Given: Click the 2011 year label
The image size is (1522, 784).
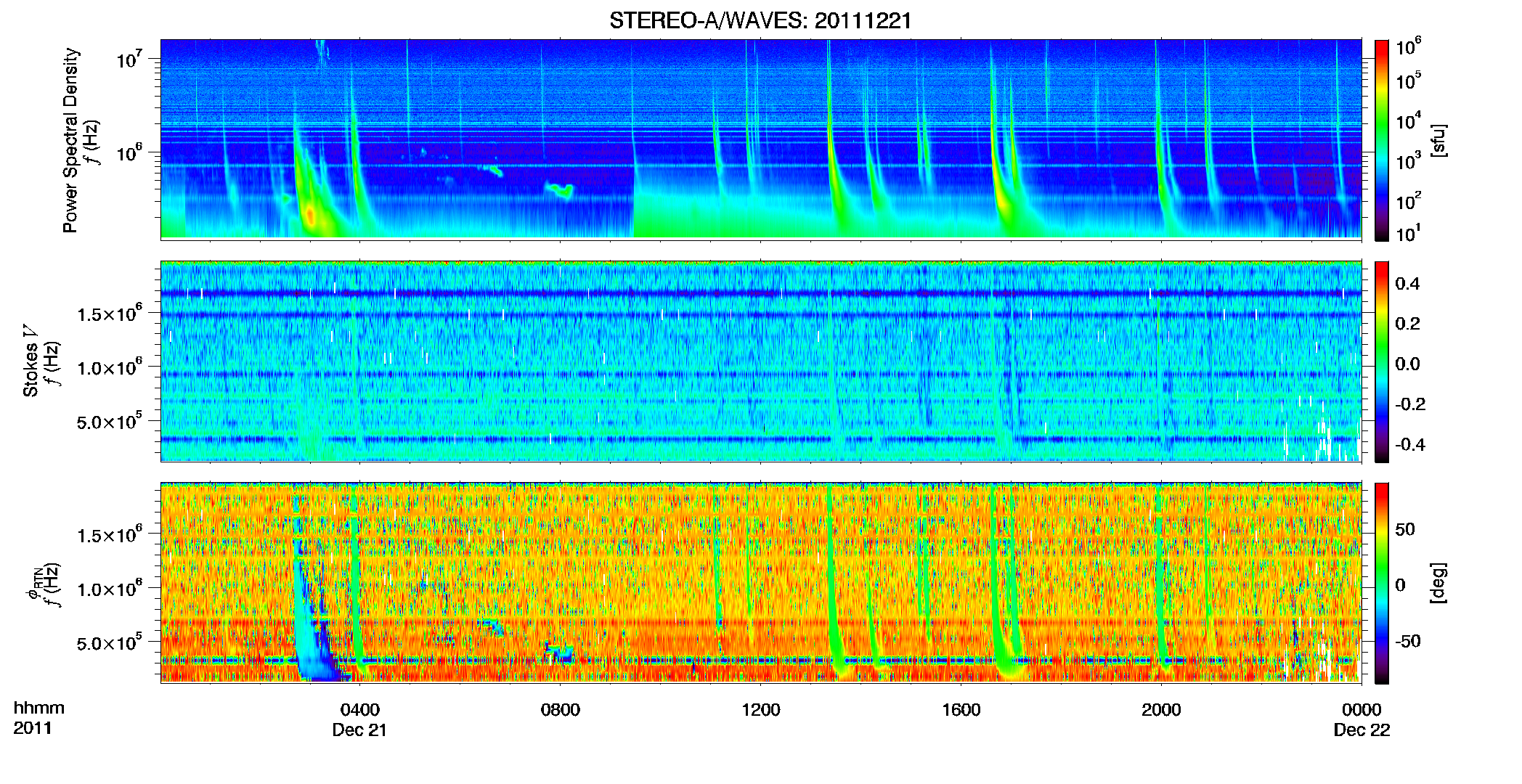Looking at the screenshot, I should [33, 728].
